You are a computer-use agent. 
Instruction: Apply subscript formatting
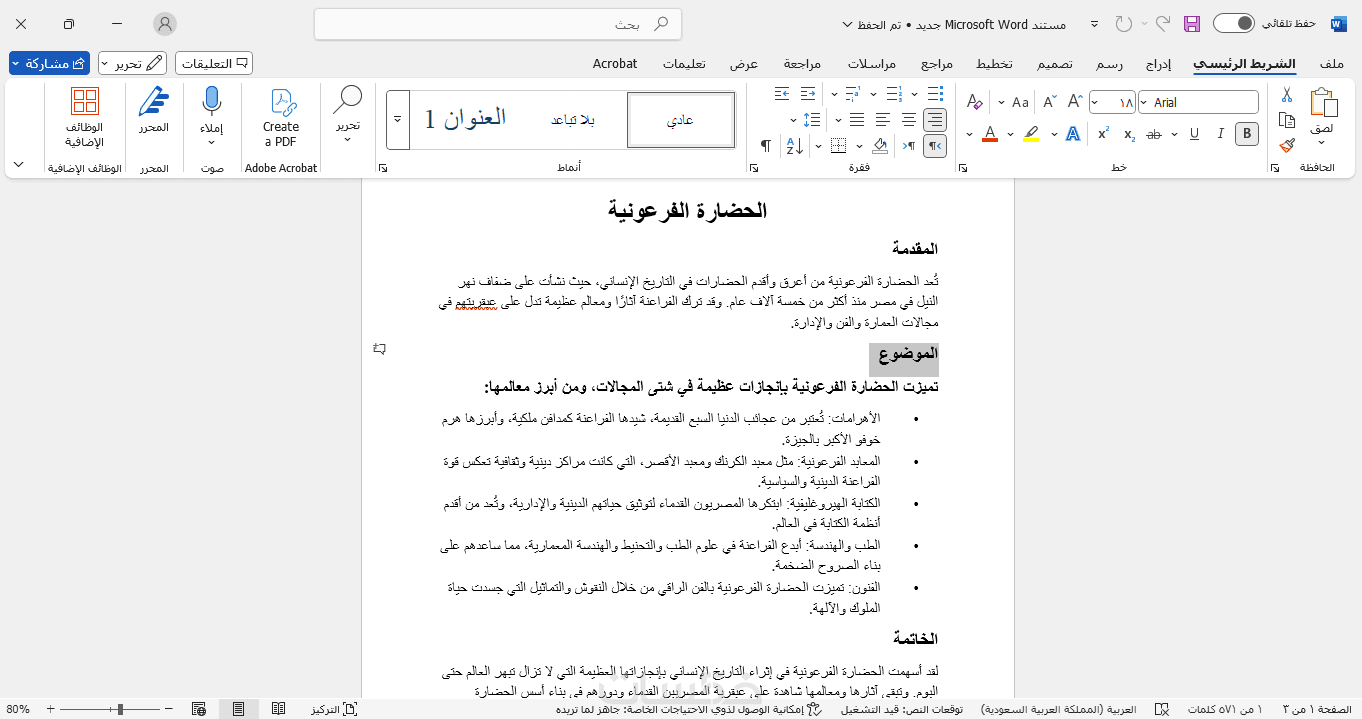1129,134
